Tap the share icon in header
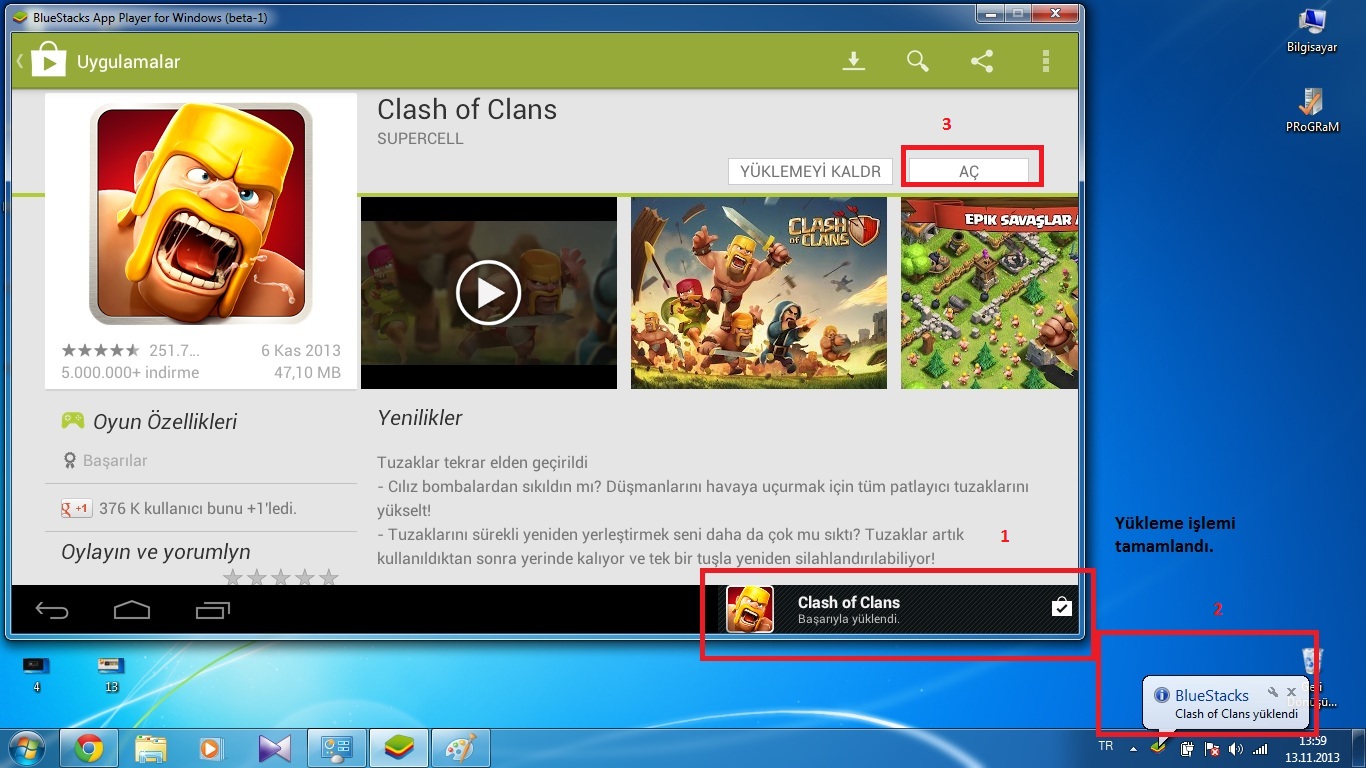Viewport: 1366px width, 768px height. pyautogui.click(x=982, y=61)
